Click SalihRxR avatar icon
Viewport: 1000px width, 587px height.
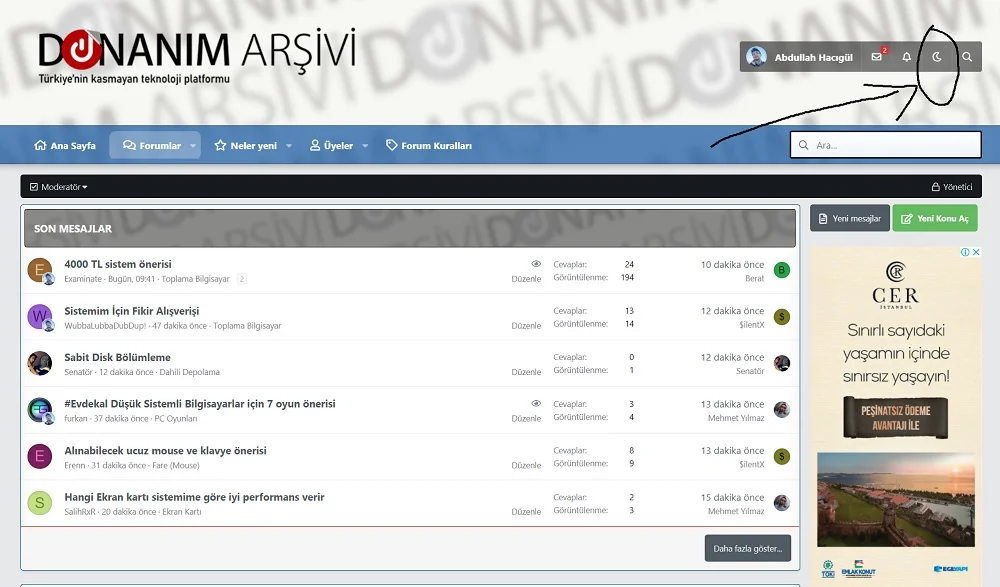point(40,503)
